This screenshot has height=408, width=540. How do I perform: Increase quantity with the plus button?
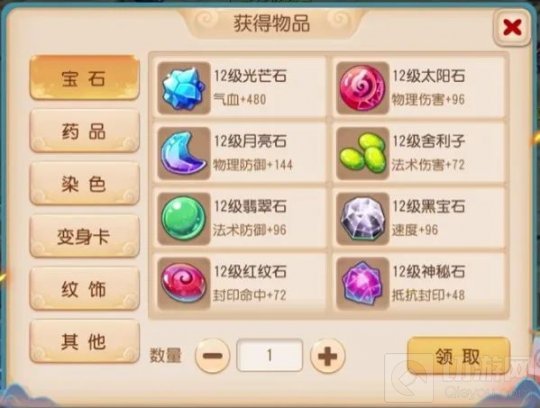coord(327,356)
